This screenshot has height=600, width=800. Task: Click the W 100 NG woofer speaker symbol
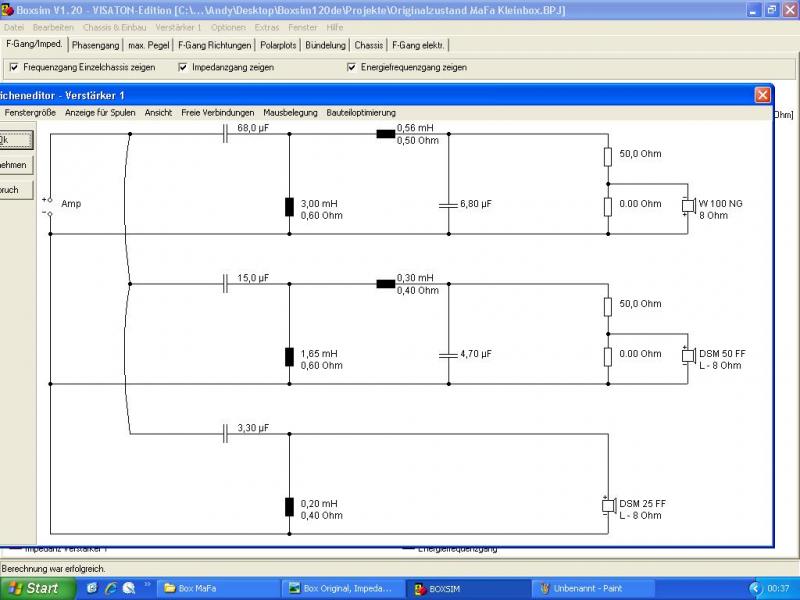point(688,207)
